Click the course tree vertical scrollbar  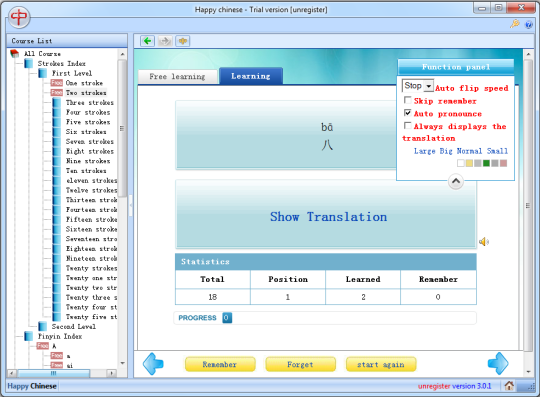pos(122,128)
